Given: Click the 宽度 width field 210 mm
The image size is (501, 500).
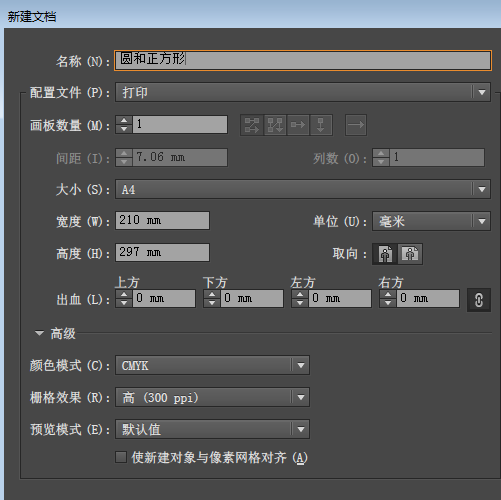Looking at the screenshot, I should [162, 220].
